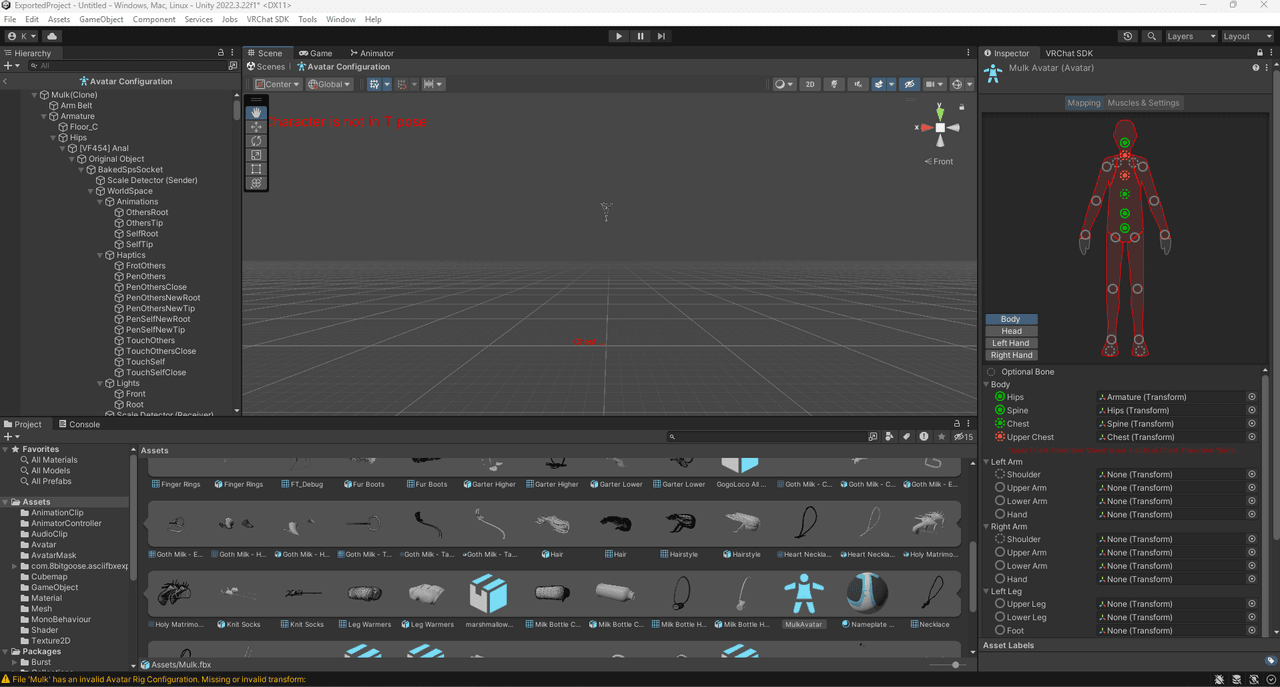Select the Left Hand mapping button
The image size is (1280, 687).
1011,343
